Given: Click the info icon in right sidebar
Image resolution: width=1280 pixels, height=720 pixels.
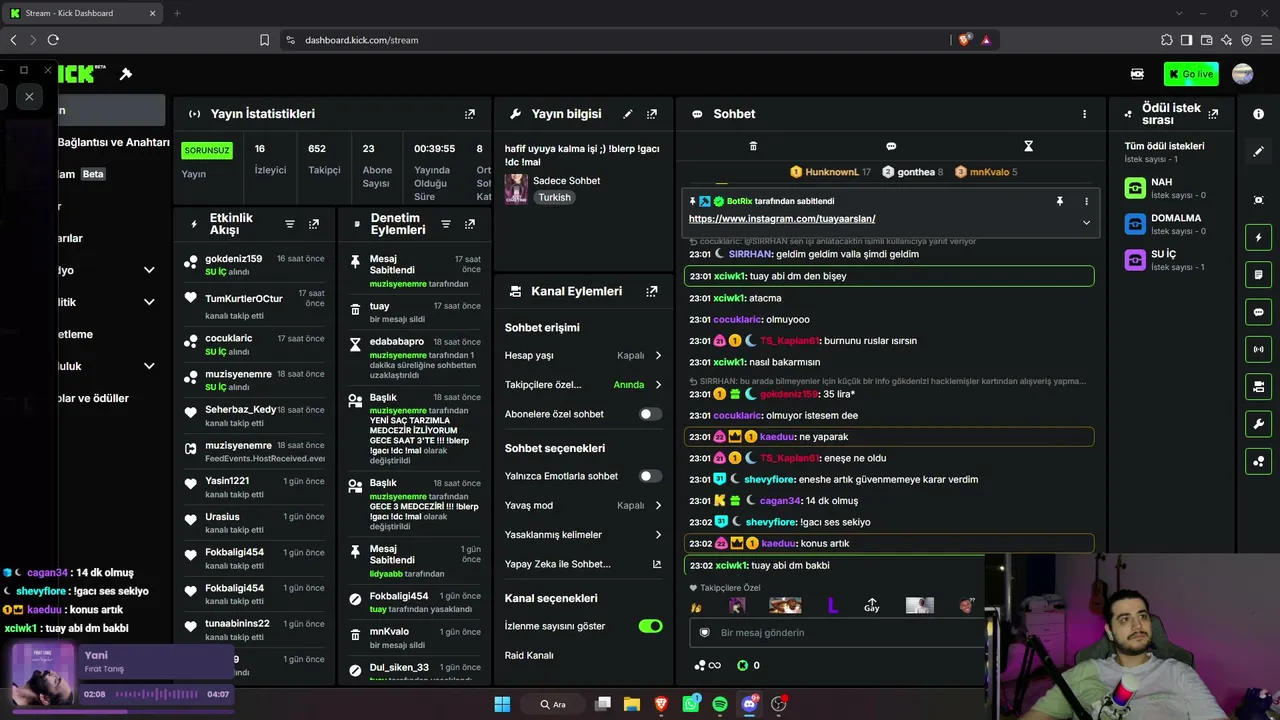Looking at the screenshot, I should click(1258, 114).
